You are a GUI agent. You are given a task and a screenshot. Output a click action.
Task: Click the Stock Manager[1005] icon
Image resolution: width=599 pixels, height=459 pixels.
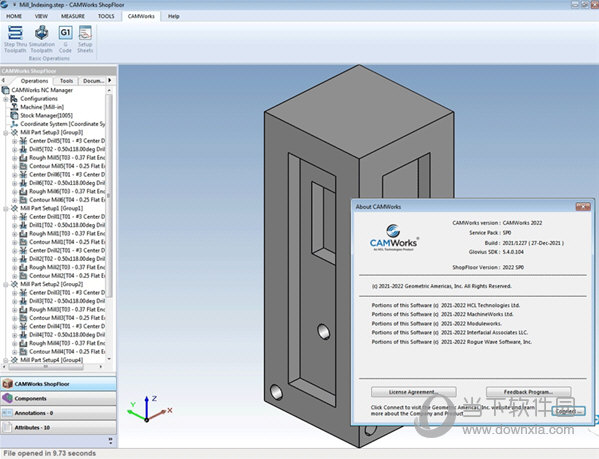point(14,115)
